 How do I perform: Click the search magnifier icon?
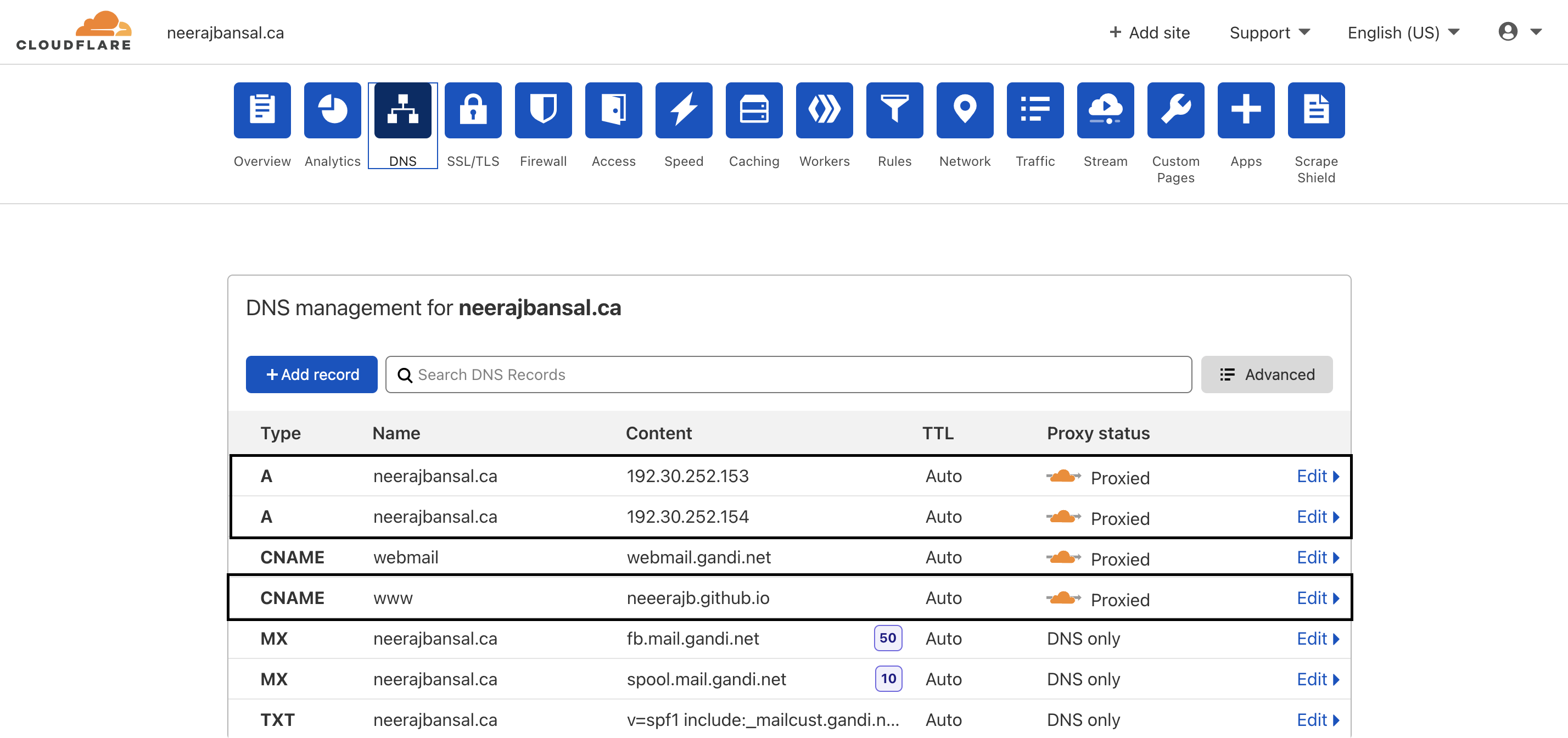[x=405, y=375]
